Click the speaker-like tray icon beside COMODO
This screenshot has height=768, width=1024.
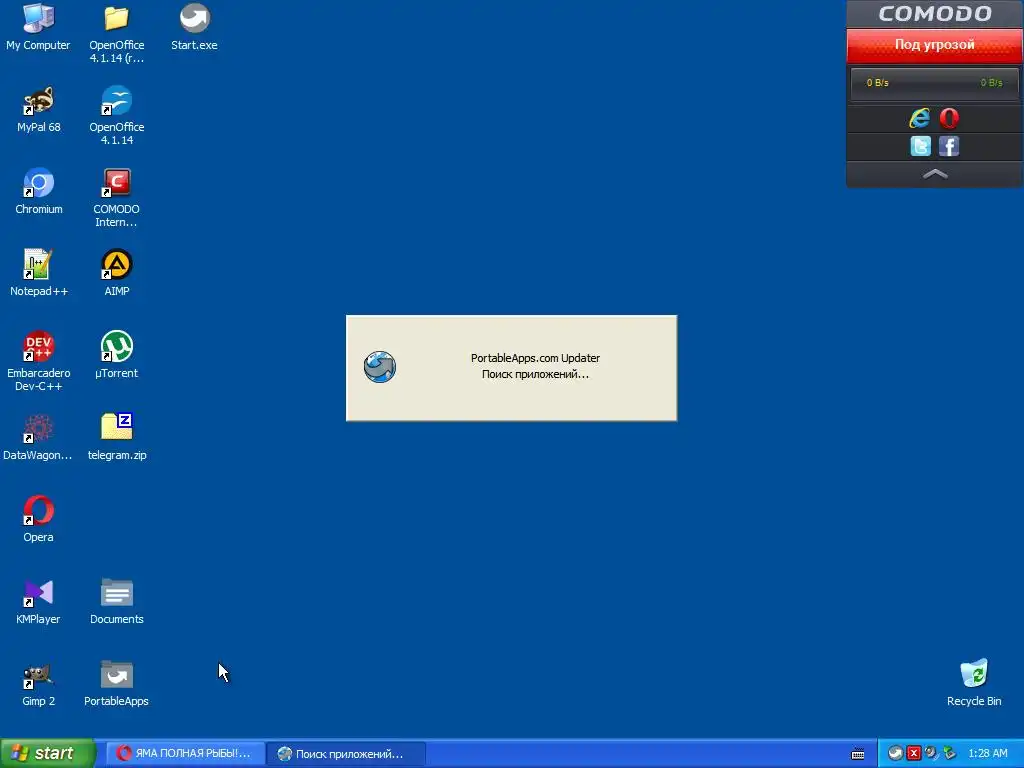click(x=931, y=754)
